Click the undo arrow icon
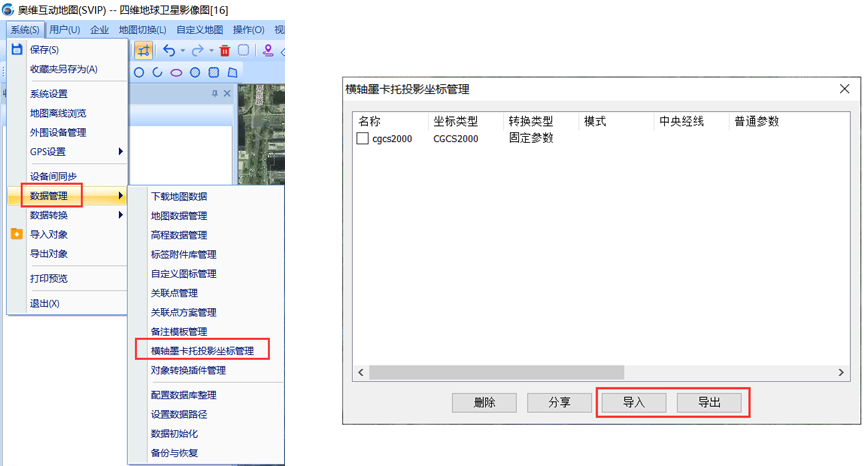865x466 pixels. (x=169, y=50)
